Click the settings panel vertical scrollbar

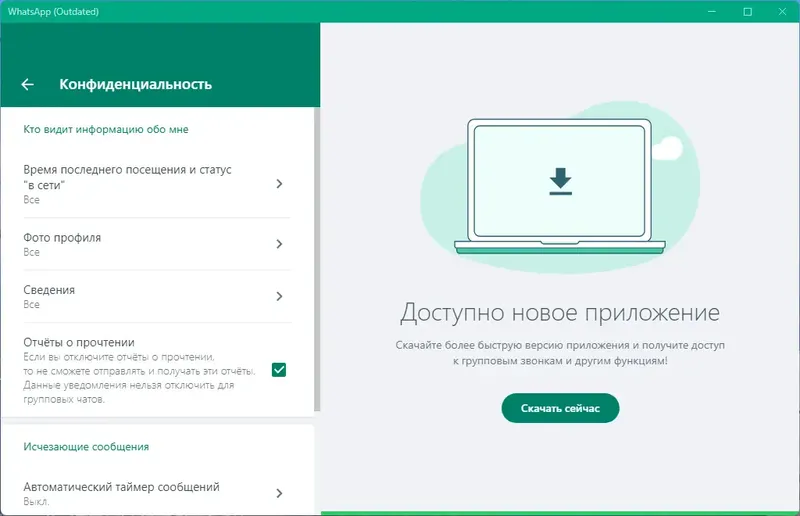[x=317, y=259]
